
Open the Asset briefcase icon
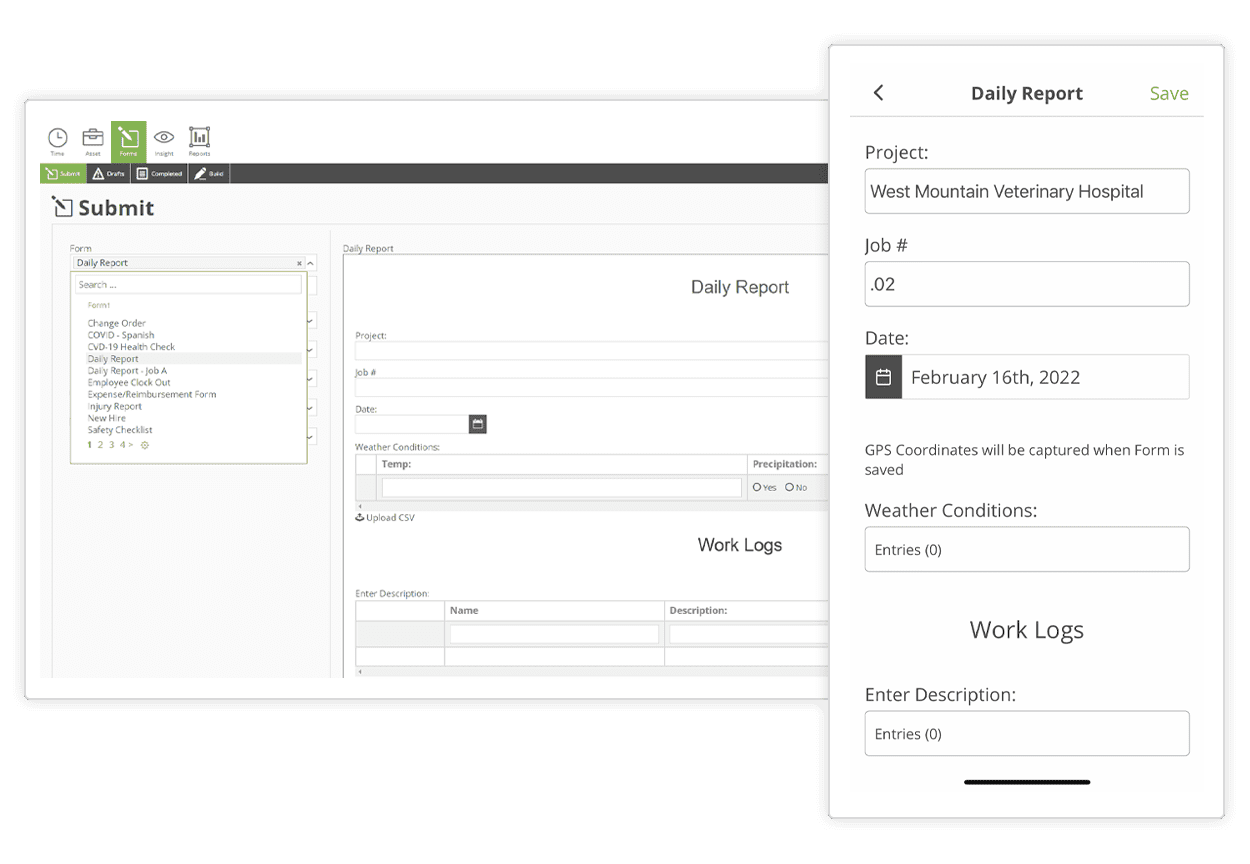pos(92,139)
